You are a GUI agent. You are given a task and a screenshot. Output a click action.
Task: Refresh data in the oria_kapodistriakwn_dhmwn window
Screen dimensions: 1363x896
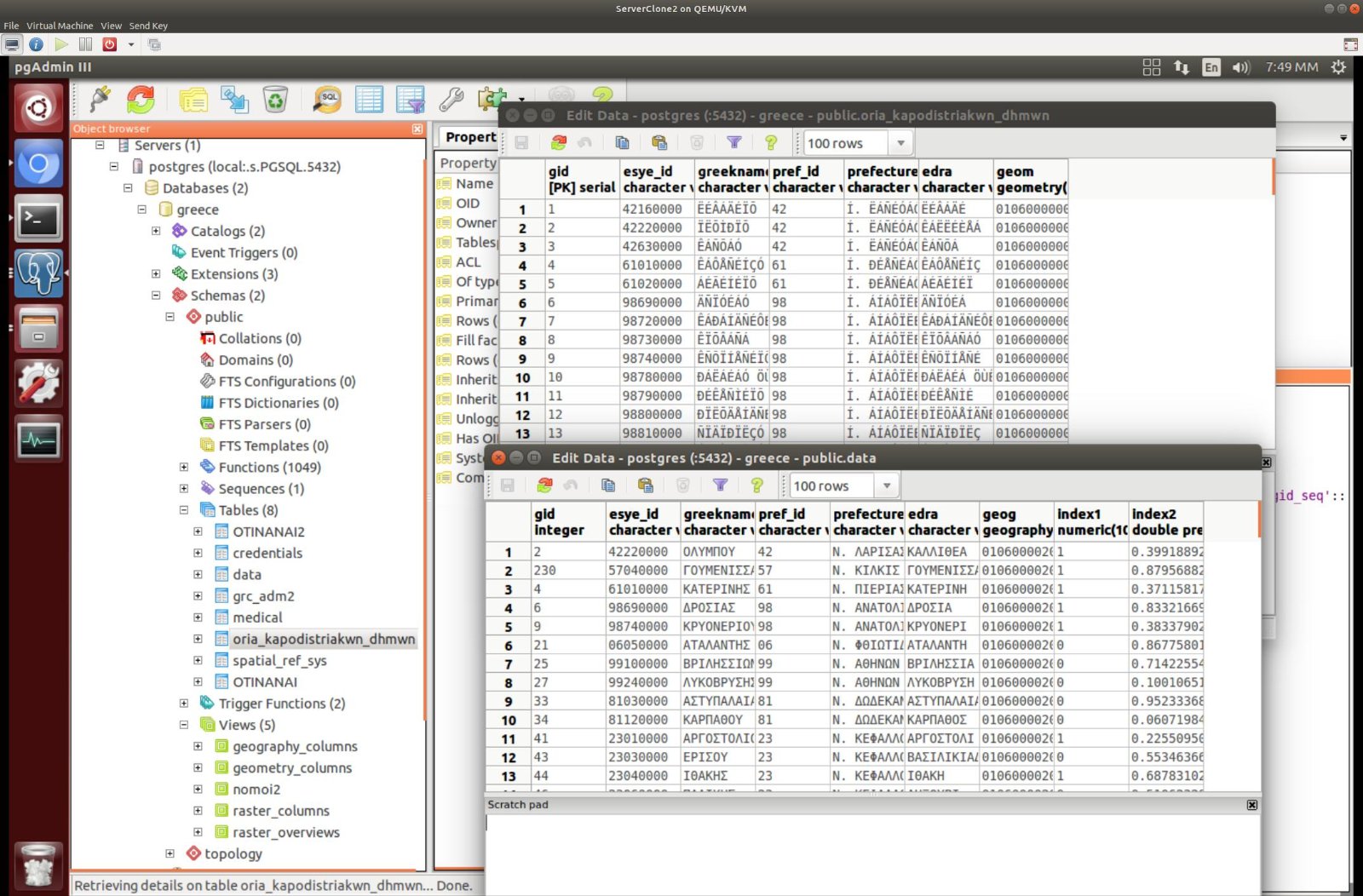click(559, 143)
